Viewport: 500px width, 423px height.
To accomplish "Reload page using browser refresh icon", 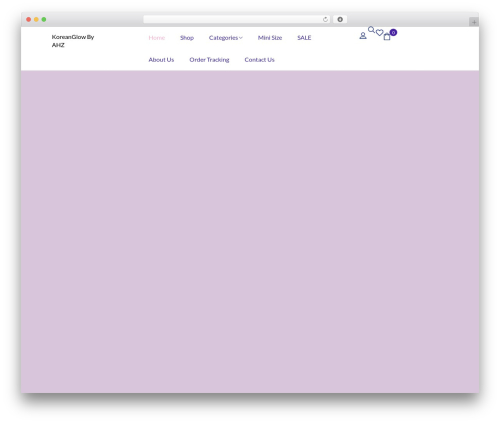I will 325,19.
